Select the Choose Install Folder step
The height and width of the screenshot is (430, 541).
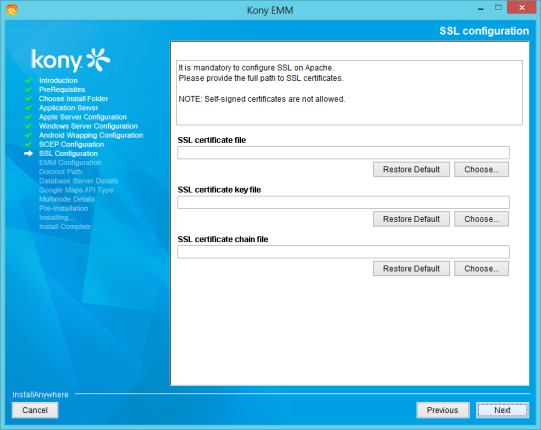[x=73, y=99]
